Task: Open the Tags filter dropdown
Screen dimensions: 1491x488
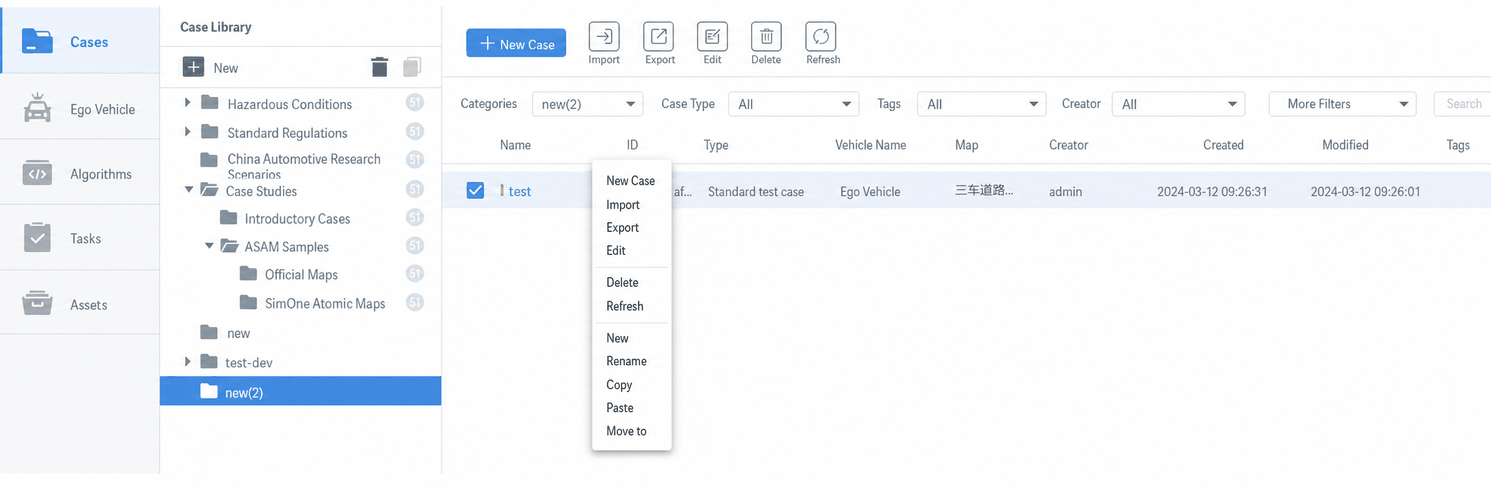Action: tap(982, 104)
